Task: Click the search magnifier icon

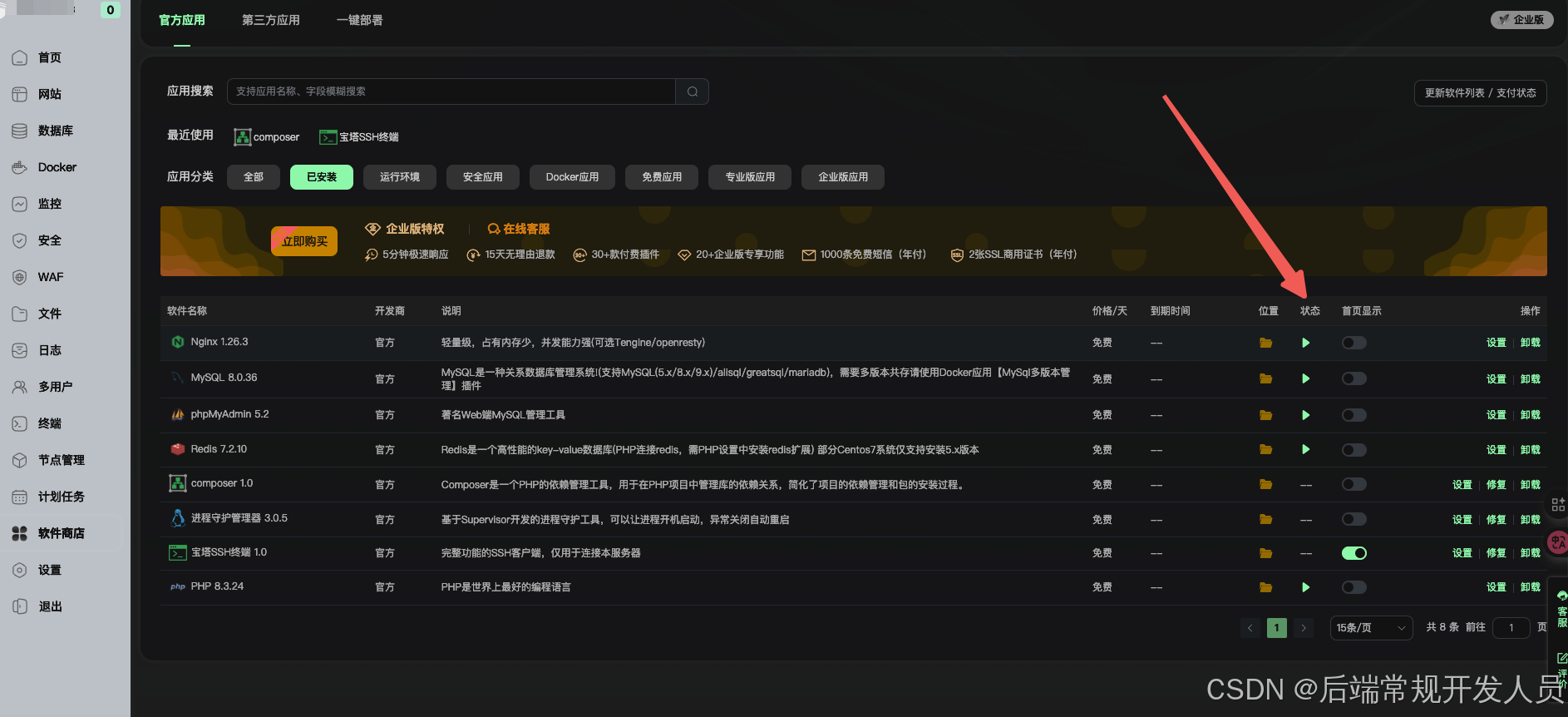Action: [692, 91]
